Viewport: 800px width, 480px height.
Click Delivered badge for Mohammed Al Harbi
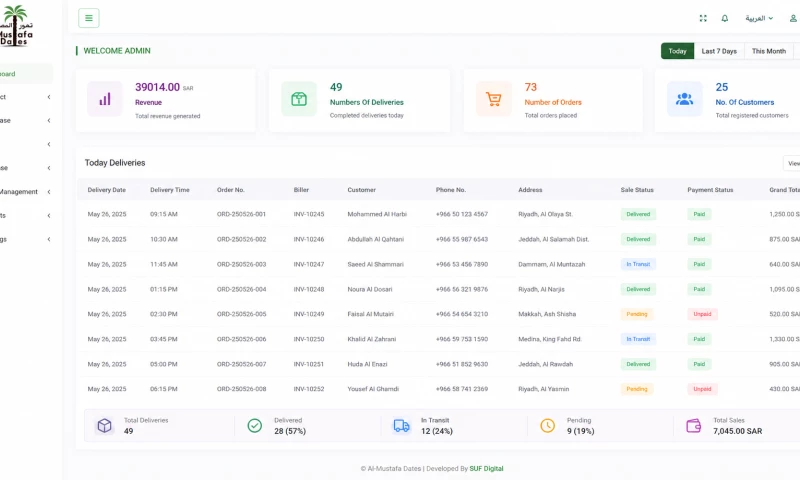point(638,214)
